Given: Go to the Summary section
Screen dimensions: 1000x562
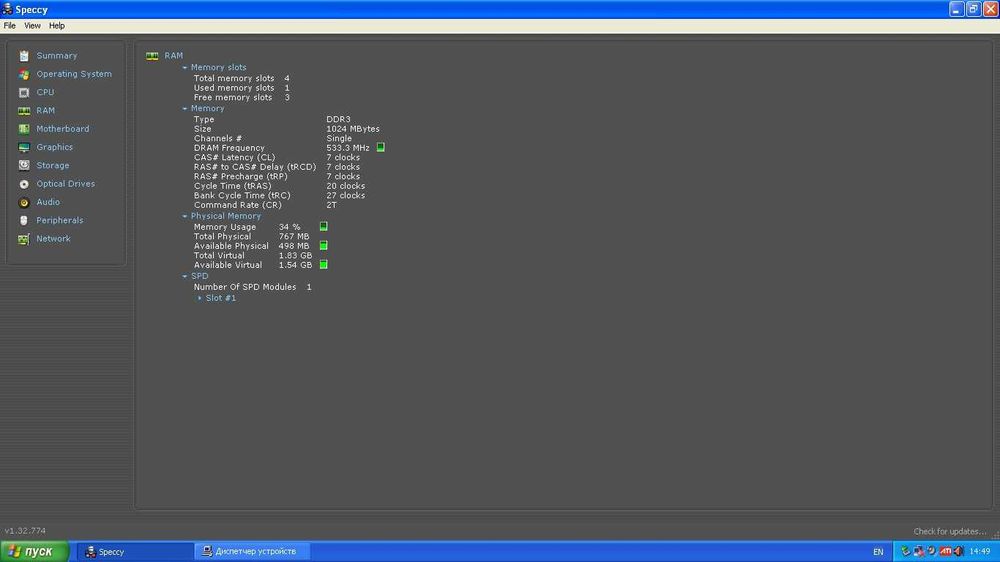Looking at the screenshot, I should click(57, 55).
